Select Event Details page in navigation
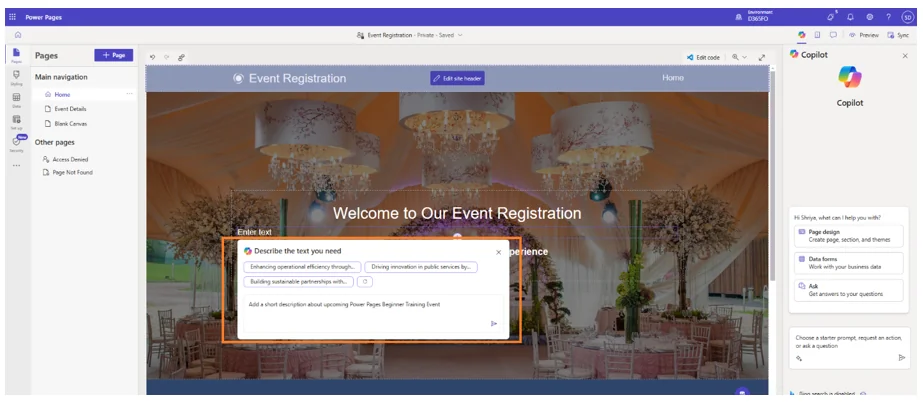 [70, 109]
